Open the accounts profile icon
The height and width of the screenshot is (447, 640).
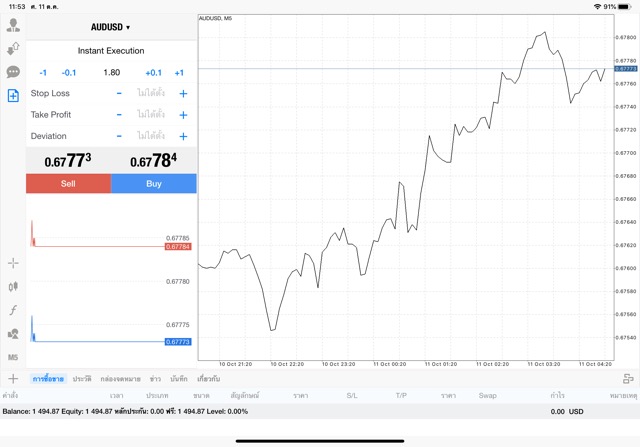(13, 26)
